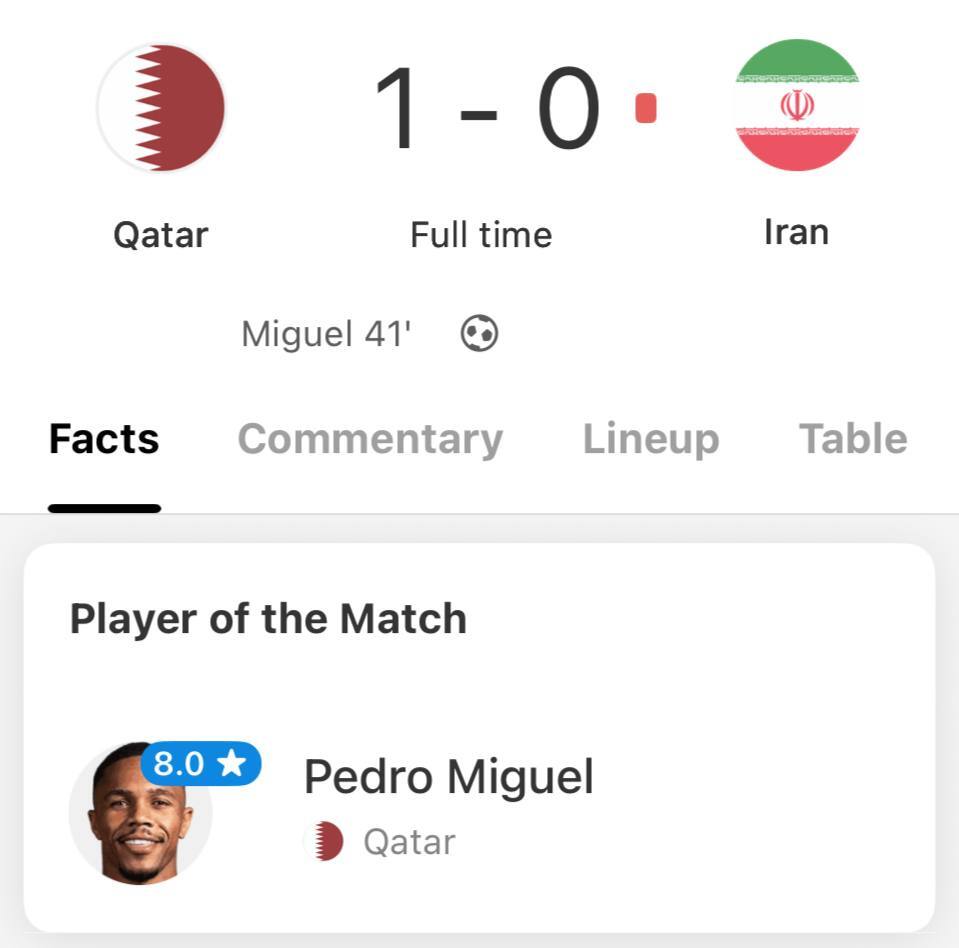Switch to the Commentary tab

(370, 437)
